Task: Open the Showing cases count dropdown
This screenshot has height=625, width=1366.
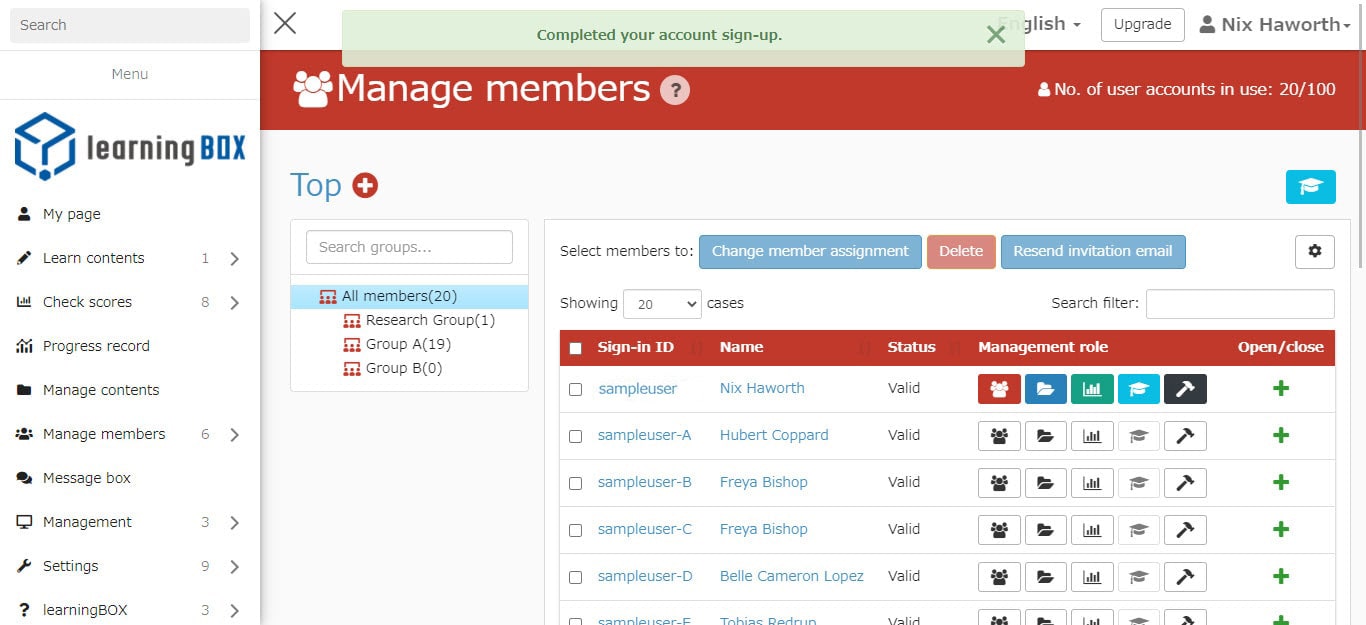Action: pyautogui.click(x=662, y=304)
